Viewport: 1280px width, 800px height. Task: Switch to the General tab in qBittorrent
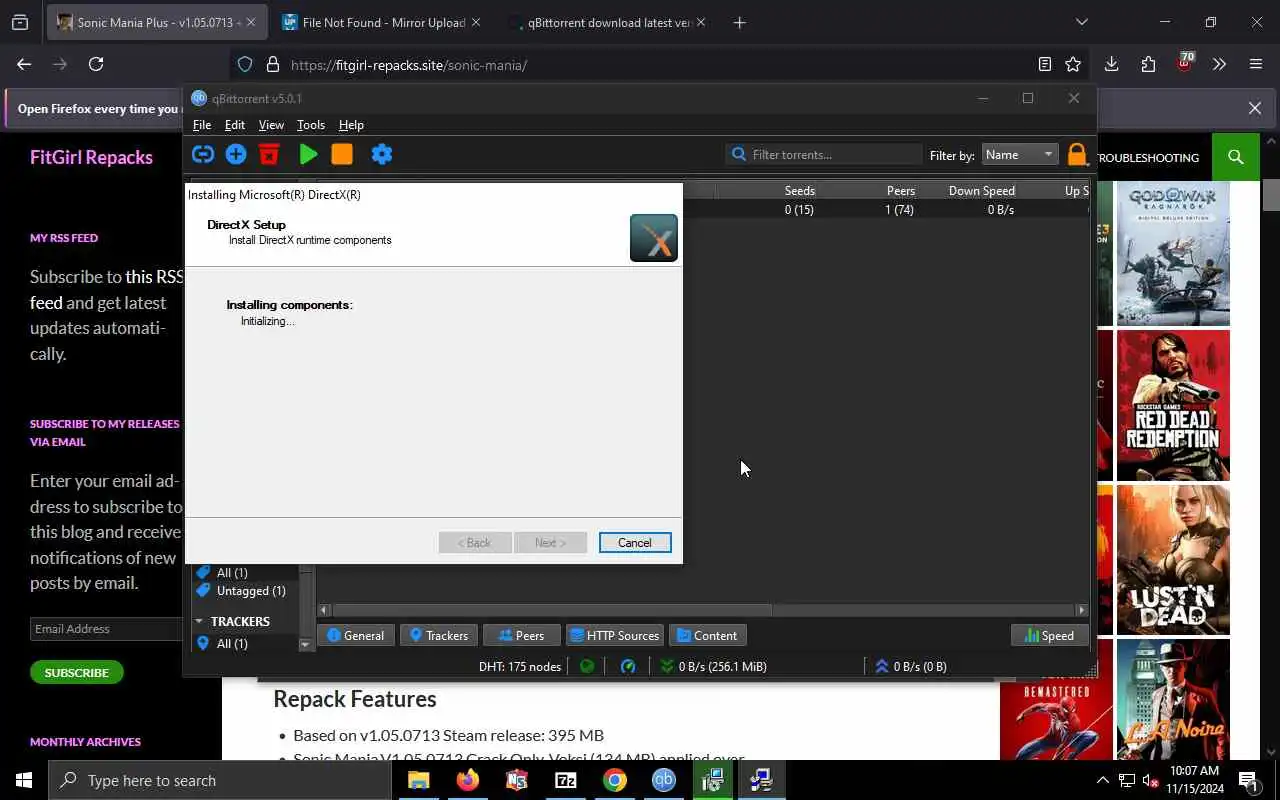(355, 635)
